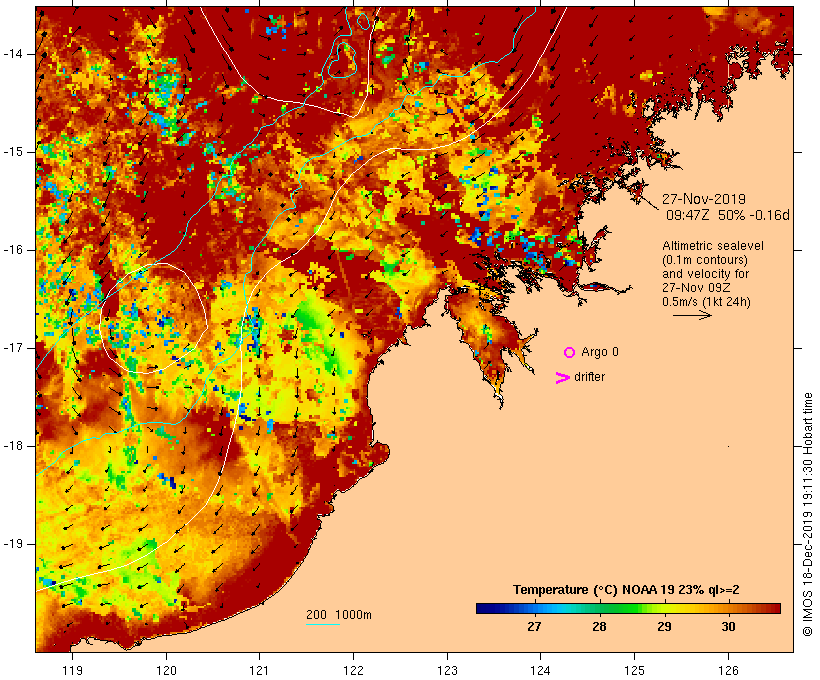Image resolution: width=820 pixels, height=680 pixels.
Task: Click the 'and velocity for' text line
Action: (705, 274)
